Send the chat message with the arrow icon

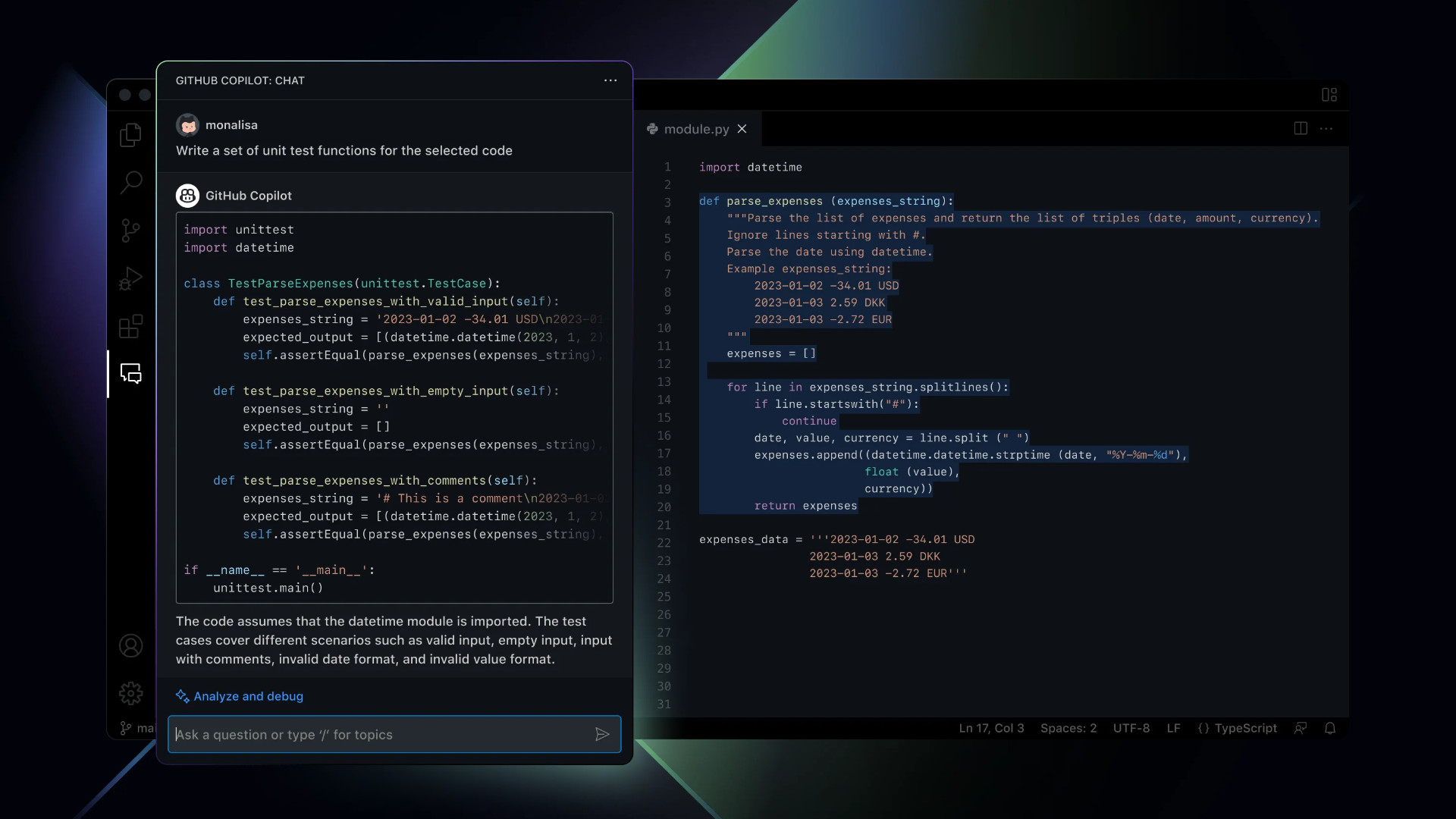pyautogui.click(x=601, y=734)
